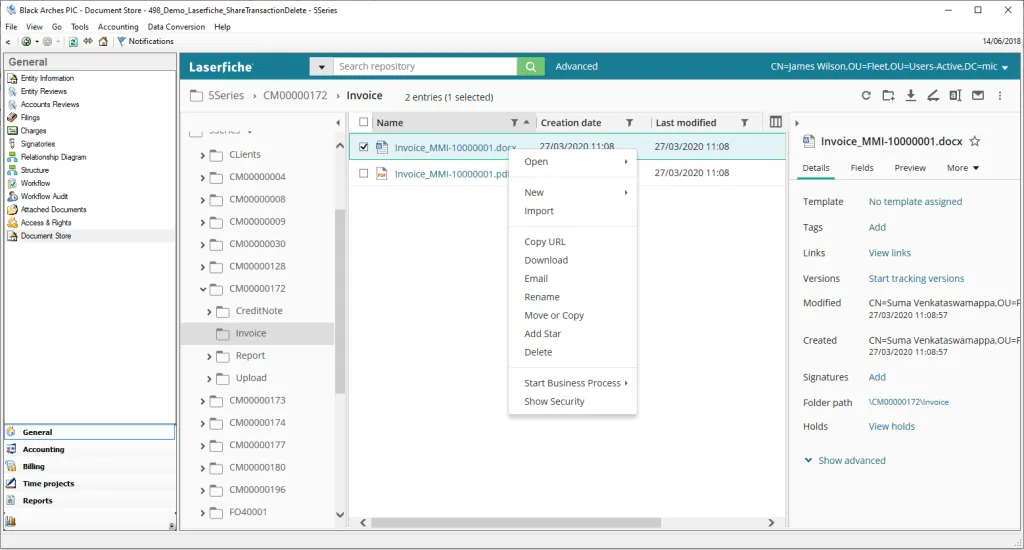Click the Search repository input field
This screenshot has height=550, width=1024.
click(x=425, y=67)
